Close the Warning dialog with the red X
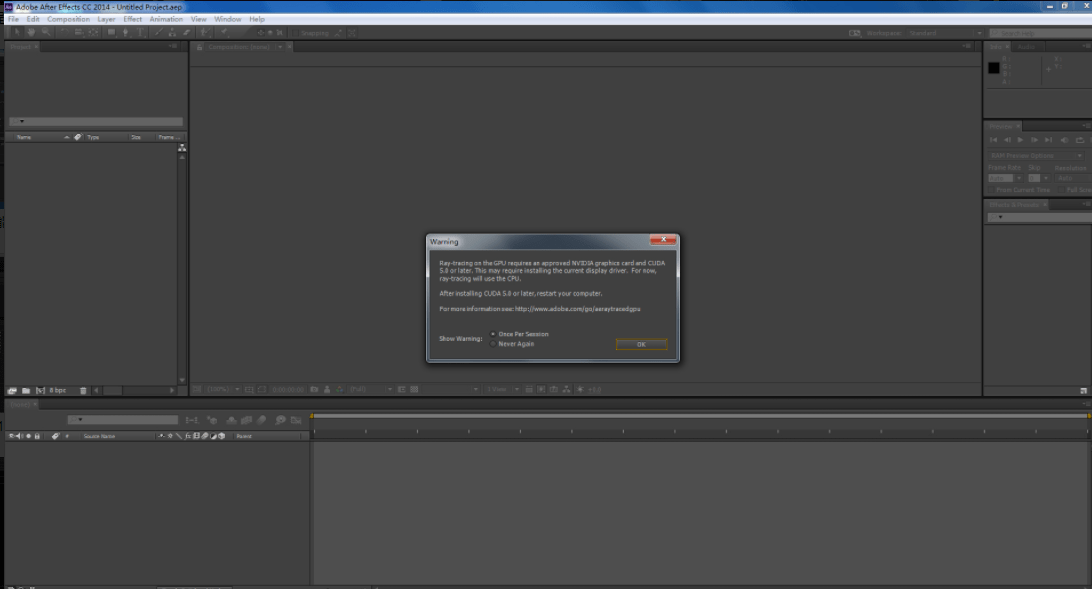This screenshot has width=1092, height=589. (x=663, y=239)
